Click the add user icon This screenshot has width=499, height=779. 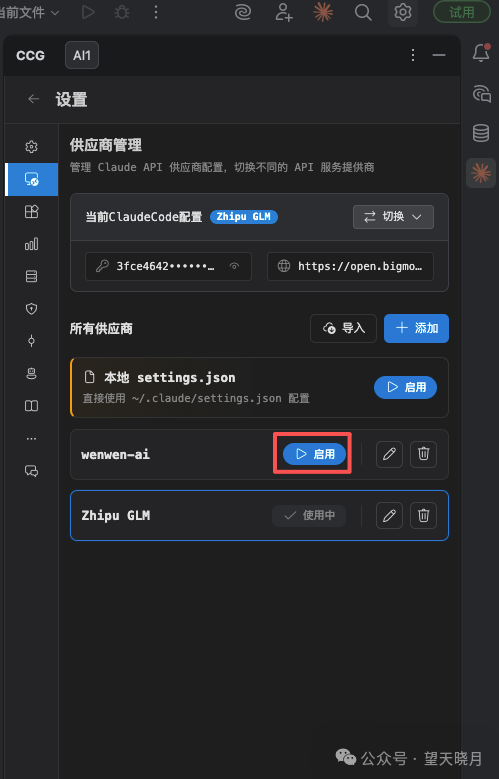284,12
